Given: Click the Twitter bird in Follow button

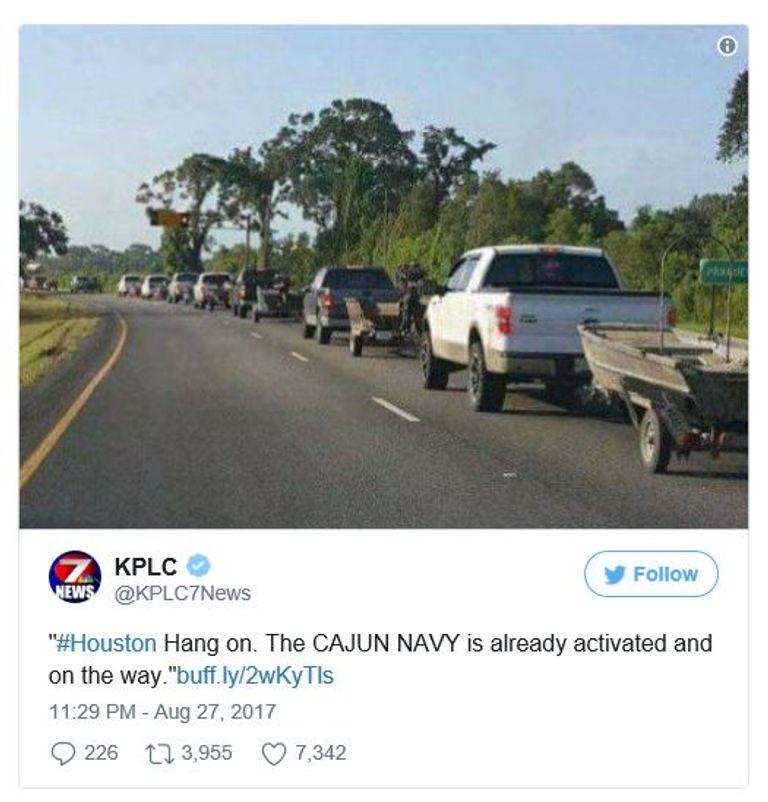Looking at the screenshot, I should 614,574.
